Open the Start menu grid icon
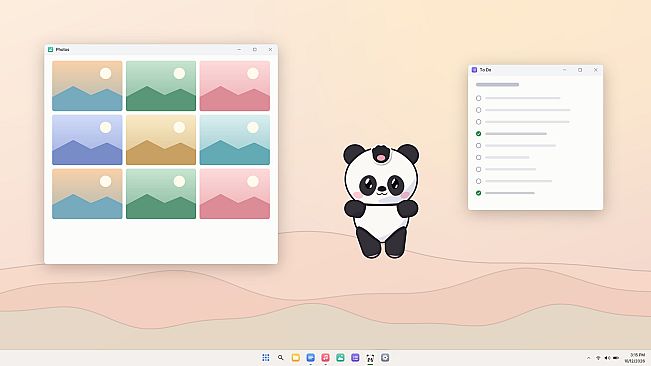Image resolution: width=651 pixels, height=366 pixels. [266, 357]
